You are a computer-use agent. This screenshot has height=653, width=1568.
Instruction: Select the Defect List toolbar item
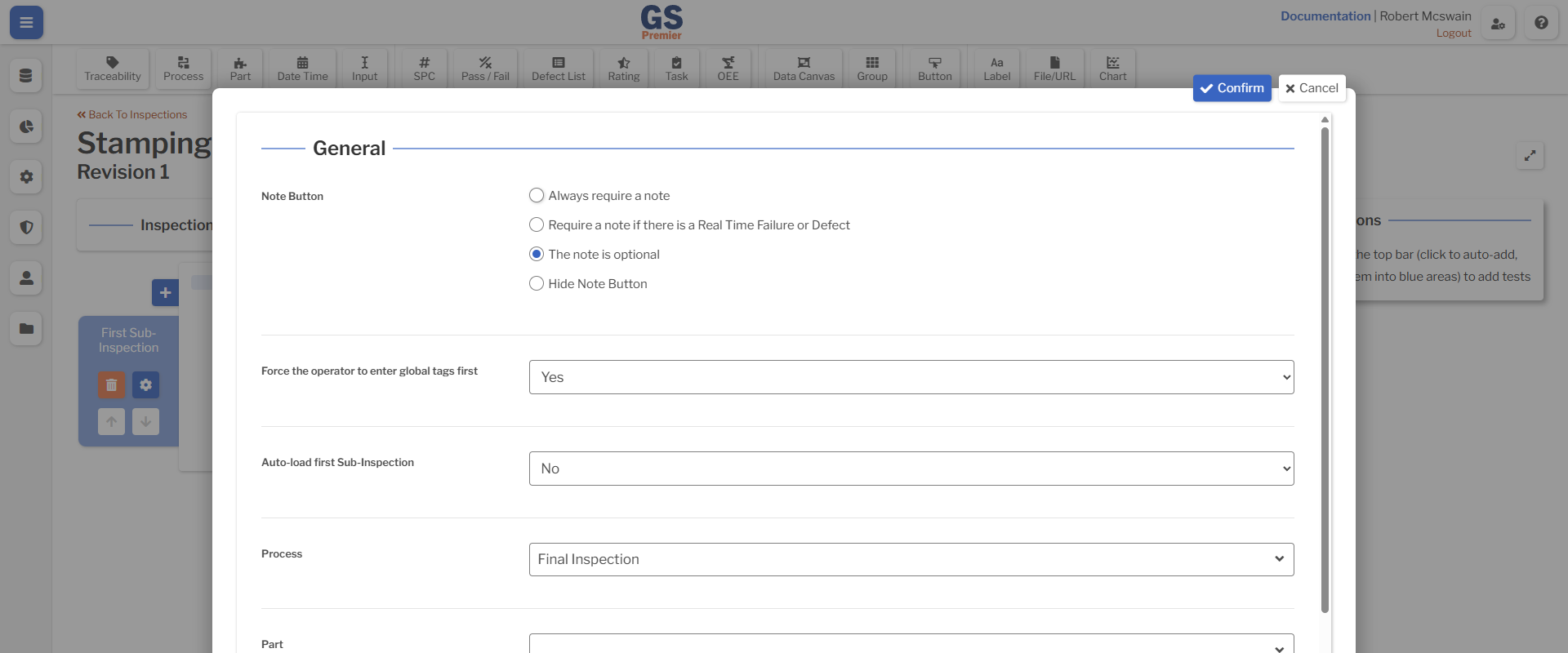tap(558, 69)
